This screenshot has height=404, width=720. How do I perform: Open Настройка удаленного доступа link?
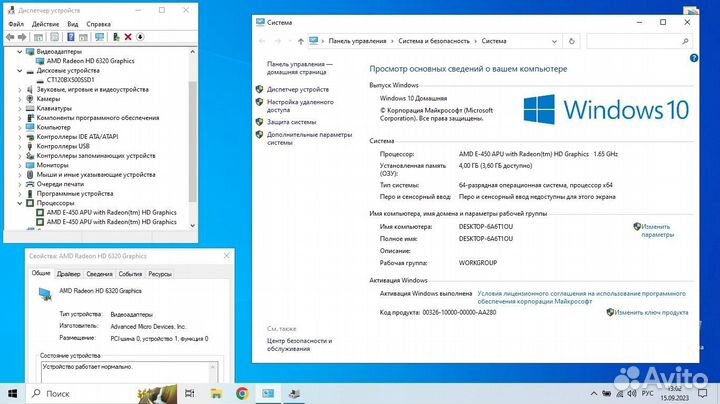tap(300, 106)
